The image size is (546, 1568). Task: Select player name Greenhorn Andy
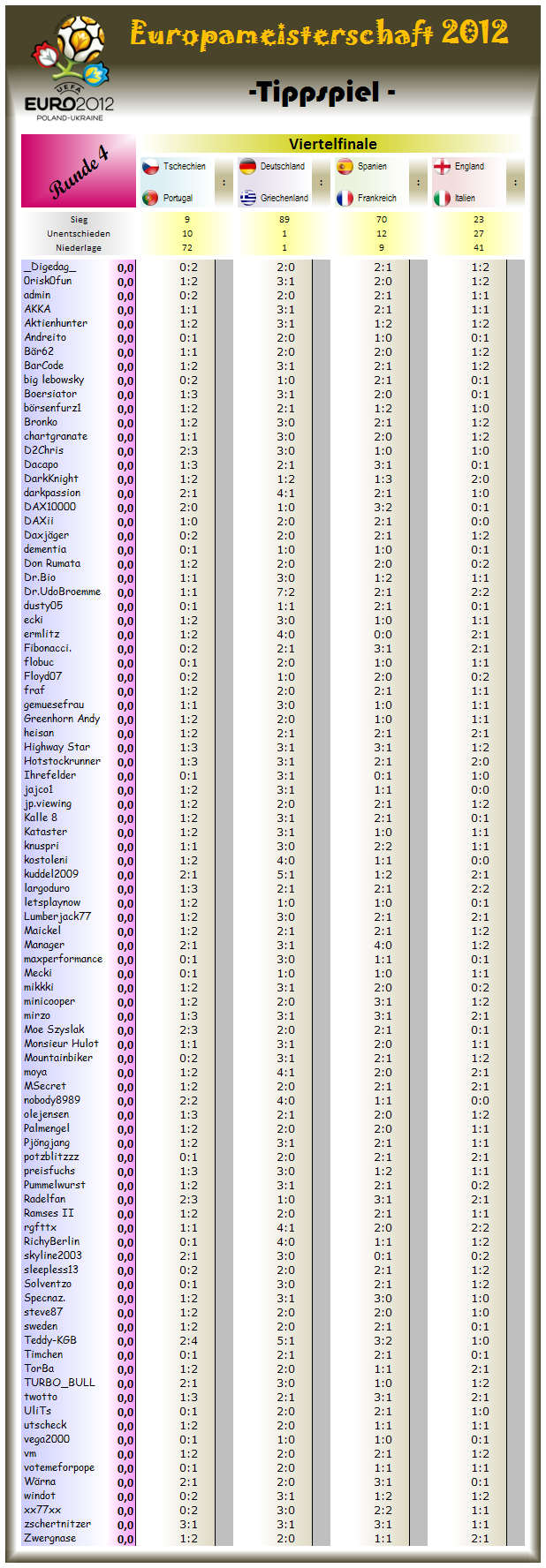(x=62, y=719)
